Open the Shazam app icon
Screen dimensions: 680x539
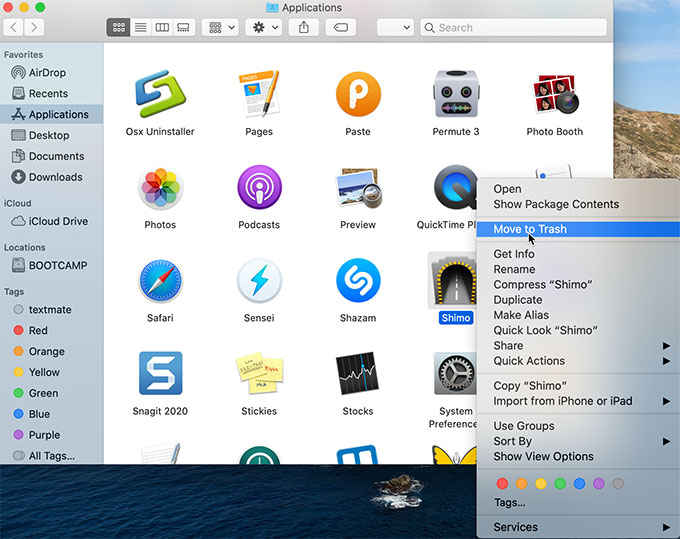point(357,281)
